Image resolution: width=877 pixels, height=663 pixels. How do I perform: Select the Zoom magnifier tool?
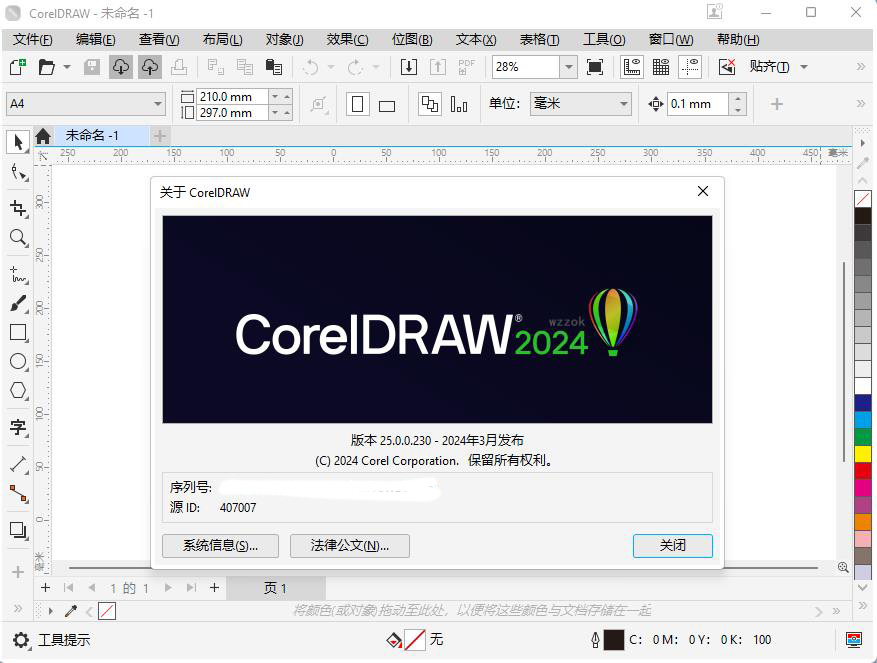click(x=18, y=238)
